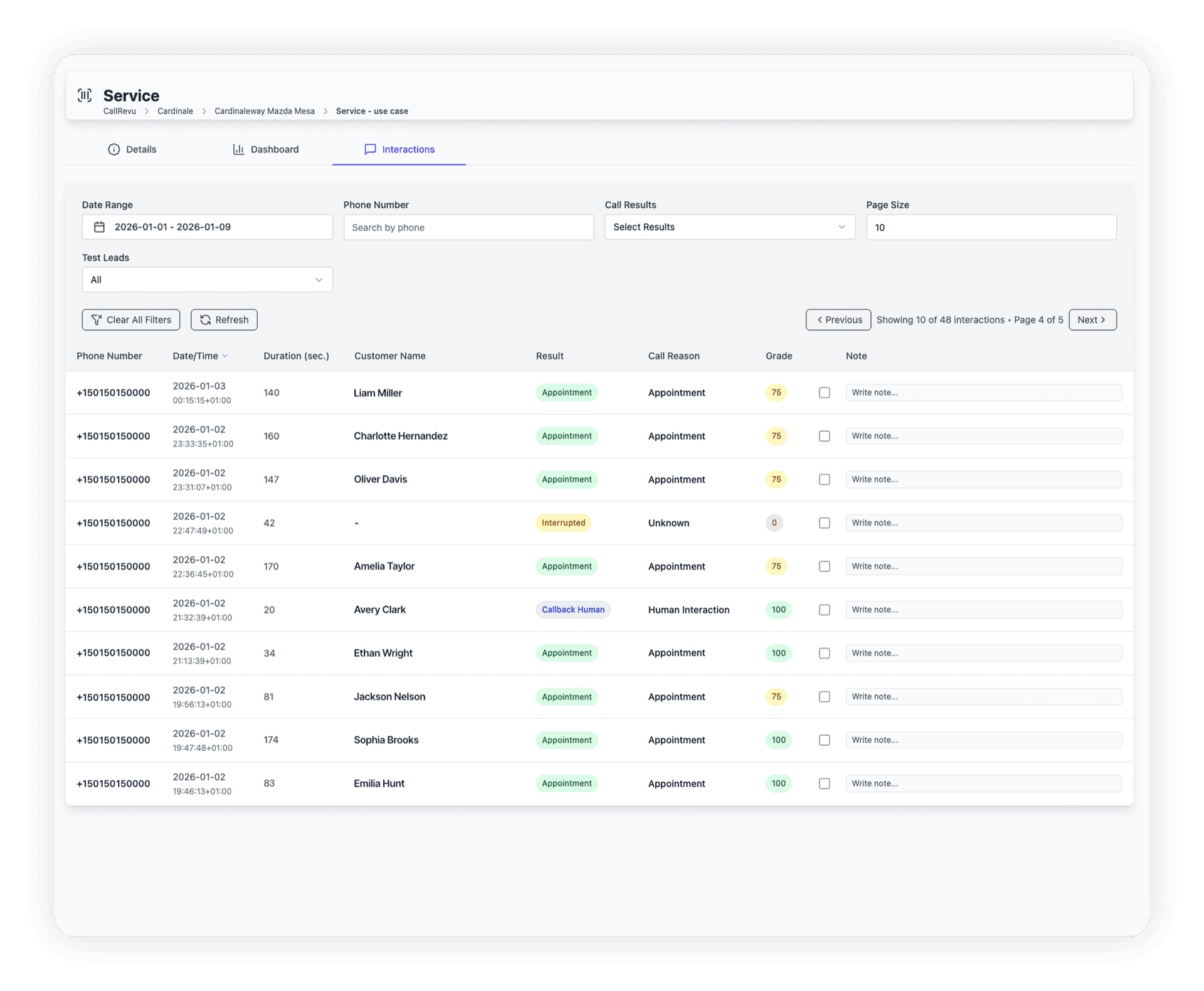Click the calendar icon in Date Range
Image resolution: width=1204 pixels, height=991 pixels.
[x=99, y=227]
